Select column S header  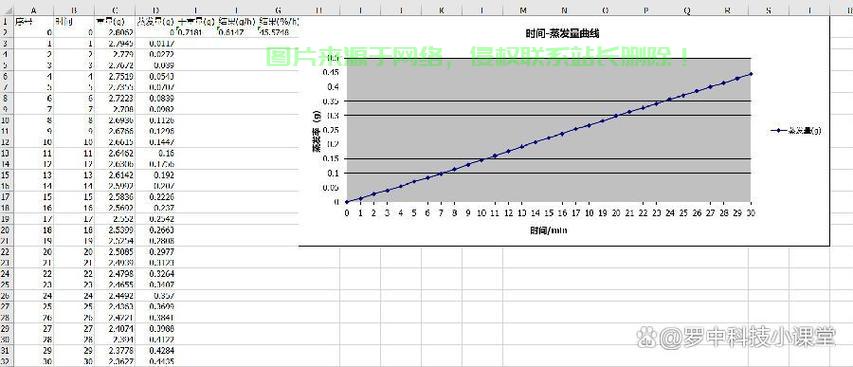click(x=768, y=10)
